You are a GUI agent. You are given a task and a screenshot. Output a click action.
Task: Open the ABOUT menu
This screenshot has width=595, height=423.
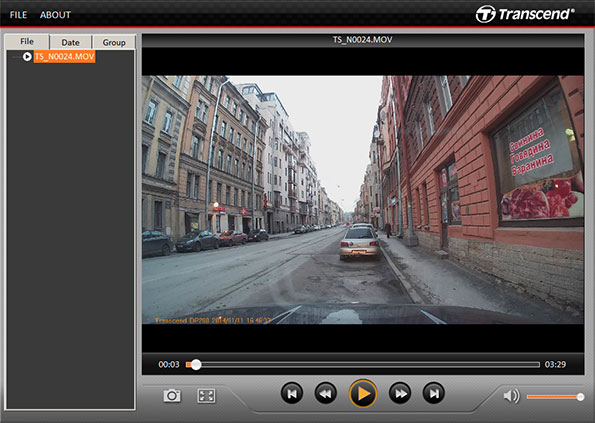pos(55,15)
